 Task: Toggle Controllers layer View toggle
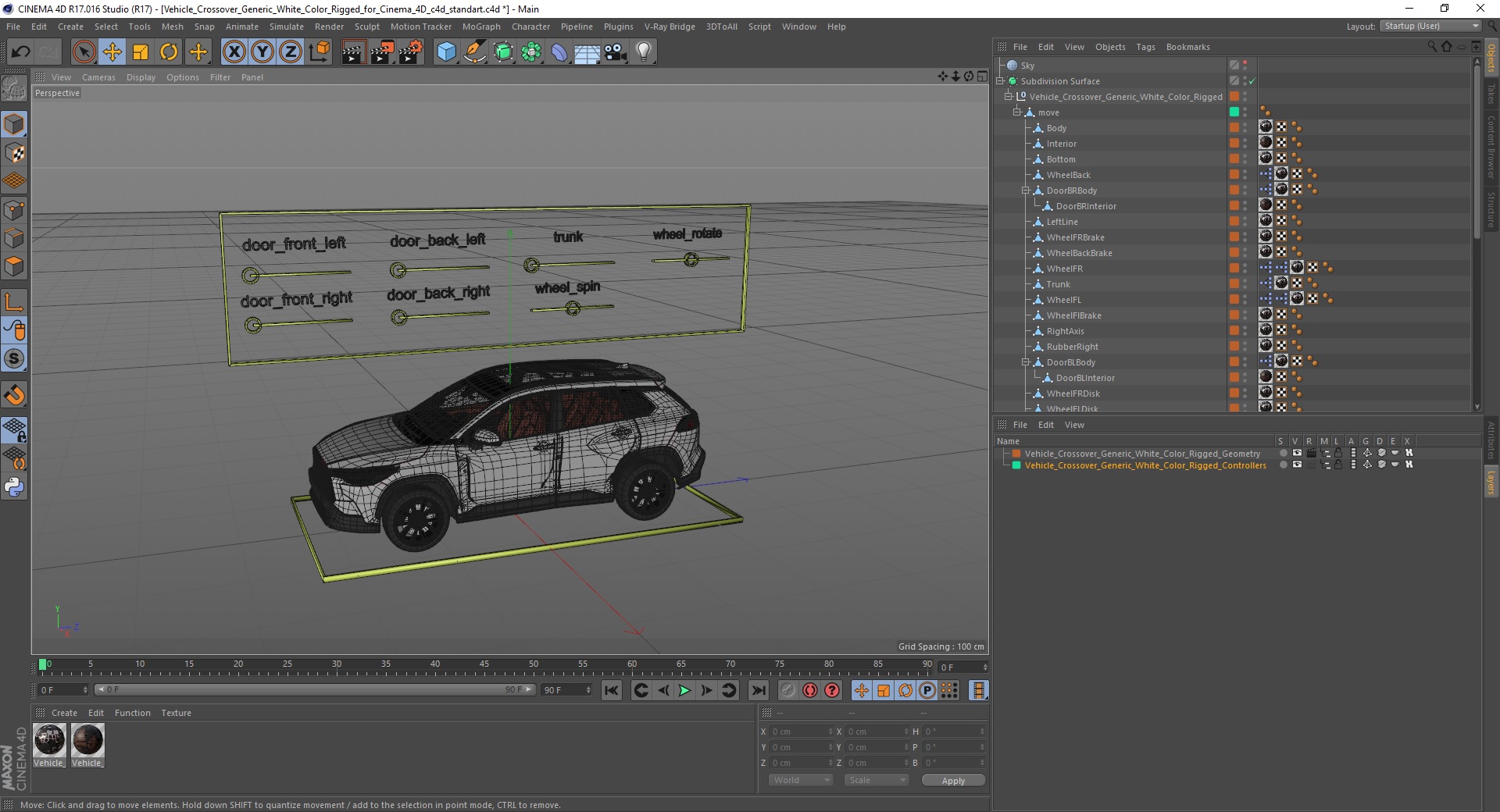click(1297, 465)
